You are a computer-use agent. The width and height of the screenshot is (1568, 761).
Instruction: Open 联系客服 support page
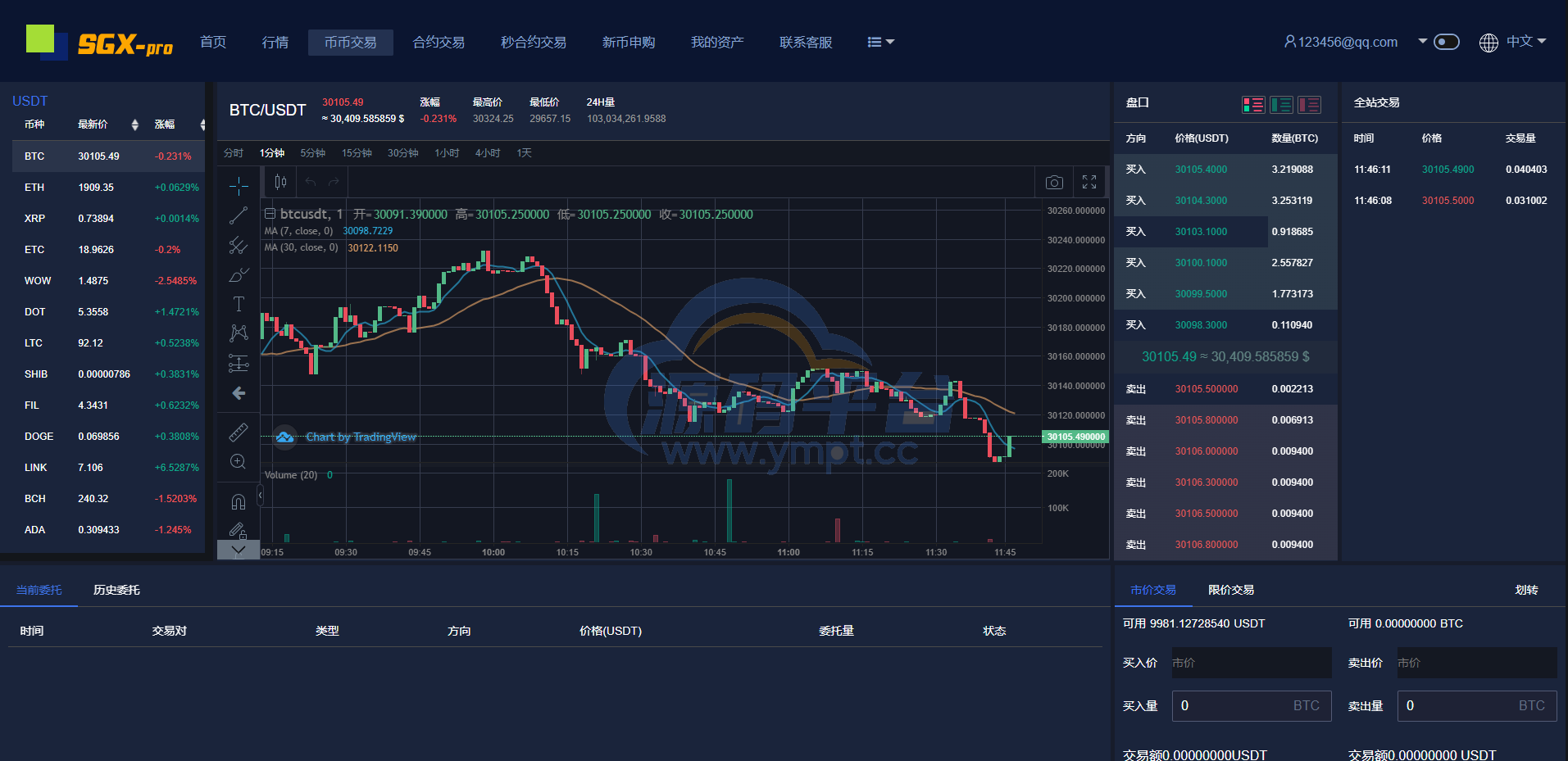click(806, 42)
